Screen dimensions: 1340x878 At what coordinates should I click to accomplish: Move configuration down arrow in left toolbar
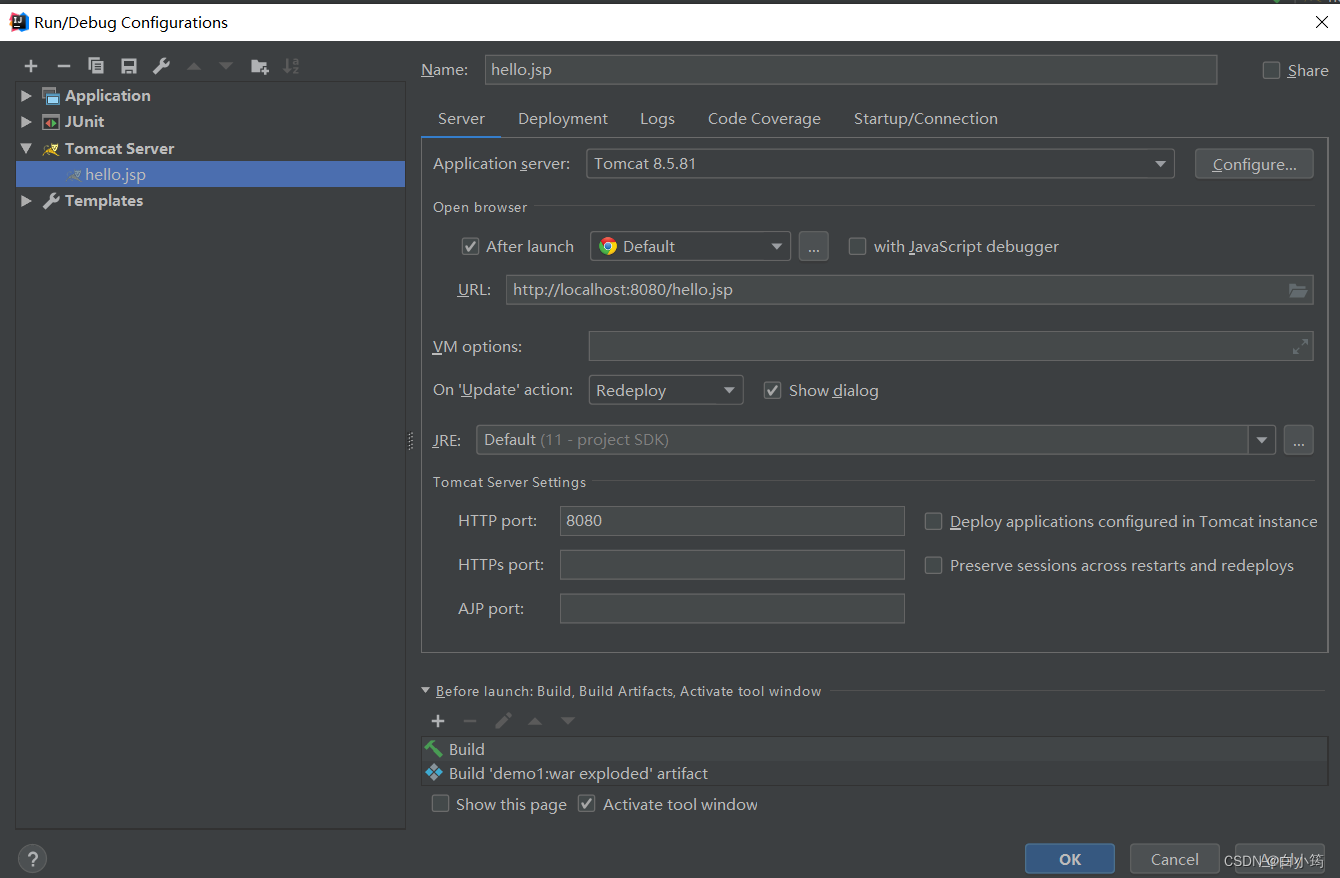pos(226,66)
